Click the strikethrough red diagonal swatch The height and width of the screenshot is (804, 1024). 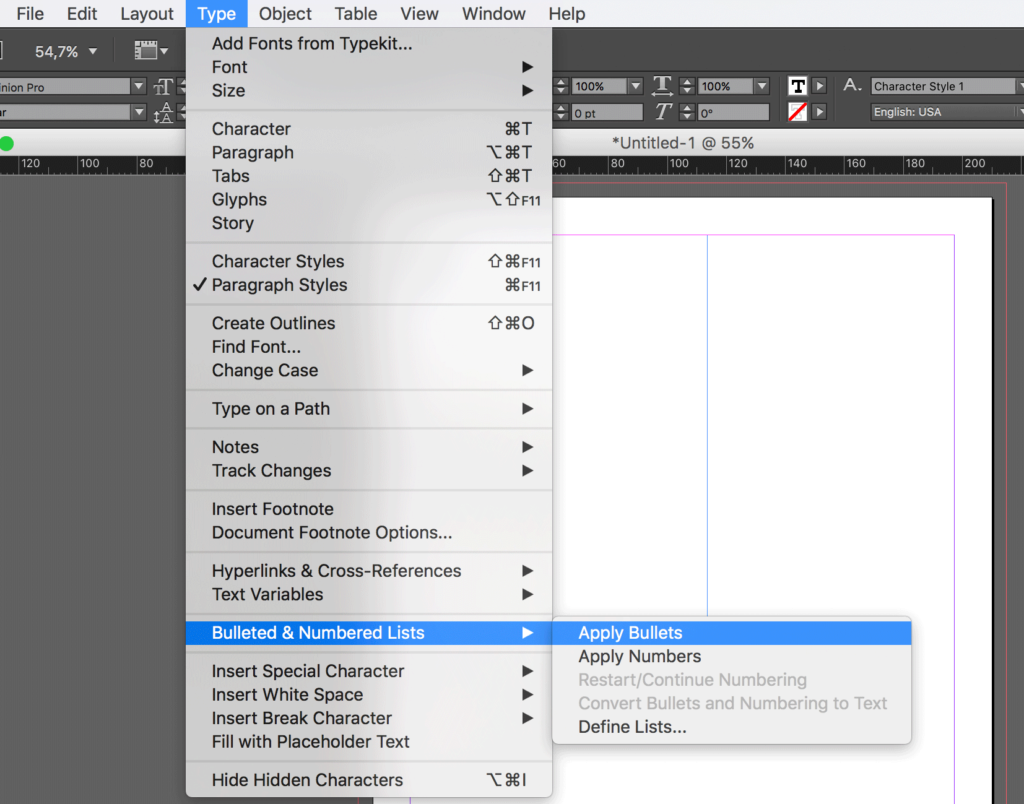(797, 110)
